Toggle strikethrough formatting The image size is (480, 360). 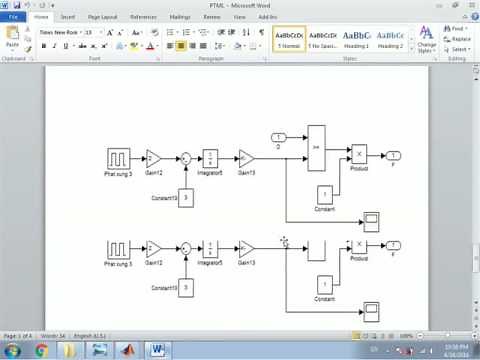tap(83, 46)
